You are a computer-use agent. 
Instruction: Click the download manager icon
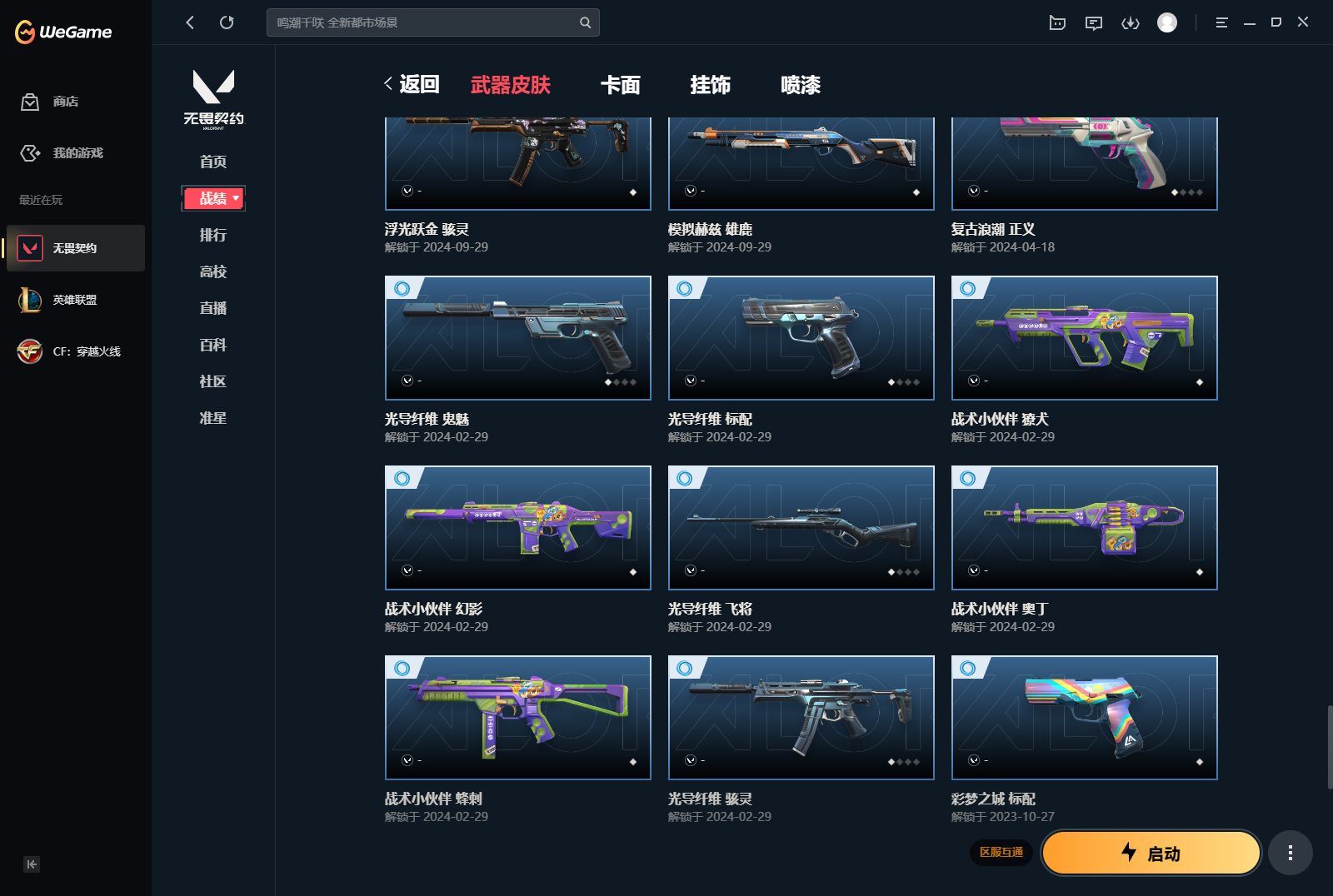(1131, 22)
